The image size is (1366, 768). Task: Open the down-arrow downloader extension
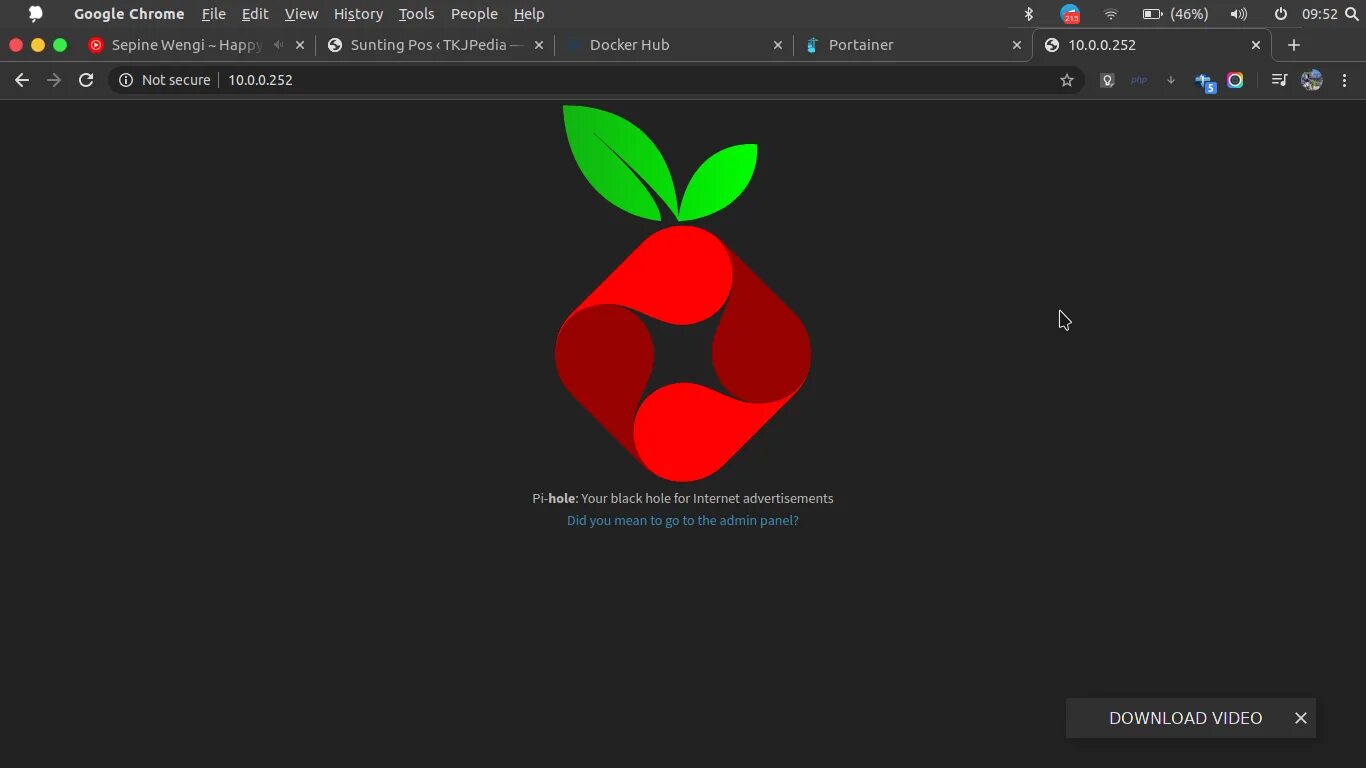point(1171,80)
